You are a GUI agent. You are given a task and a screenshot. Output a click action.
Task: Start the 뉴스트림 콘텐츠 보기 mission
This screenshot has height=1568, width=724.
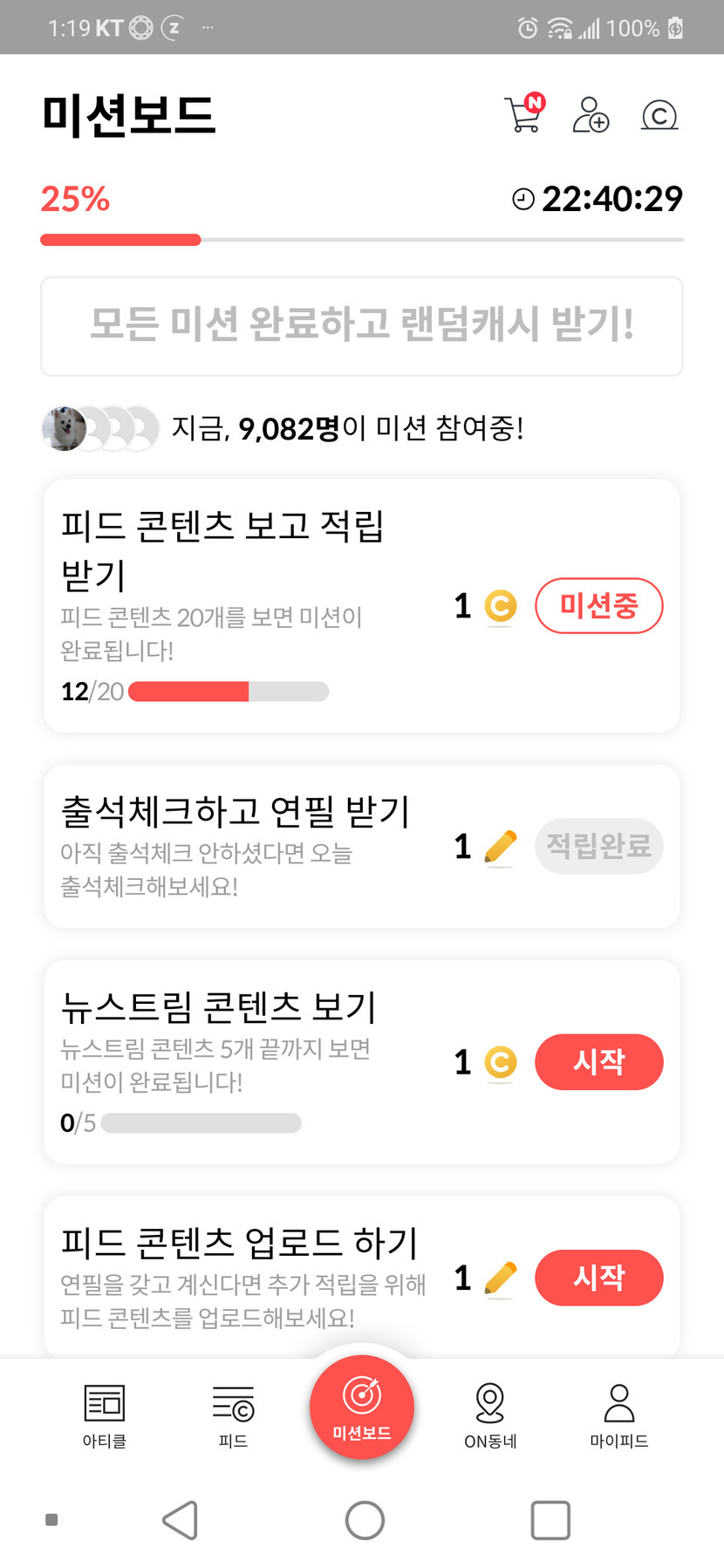pos(598,1061)
